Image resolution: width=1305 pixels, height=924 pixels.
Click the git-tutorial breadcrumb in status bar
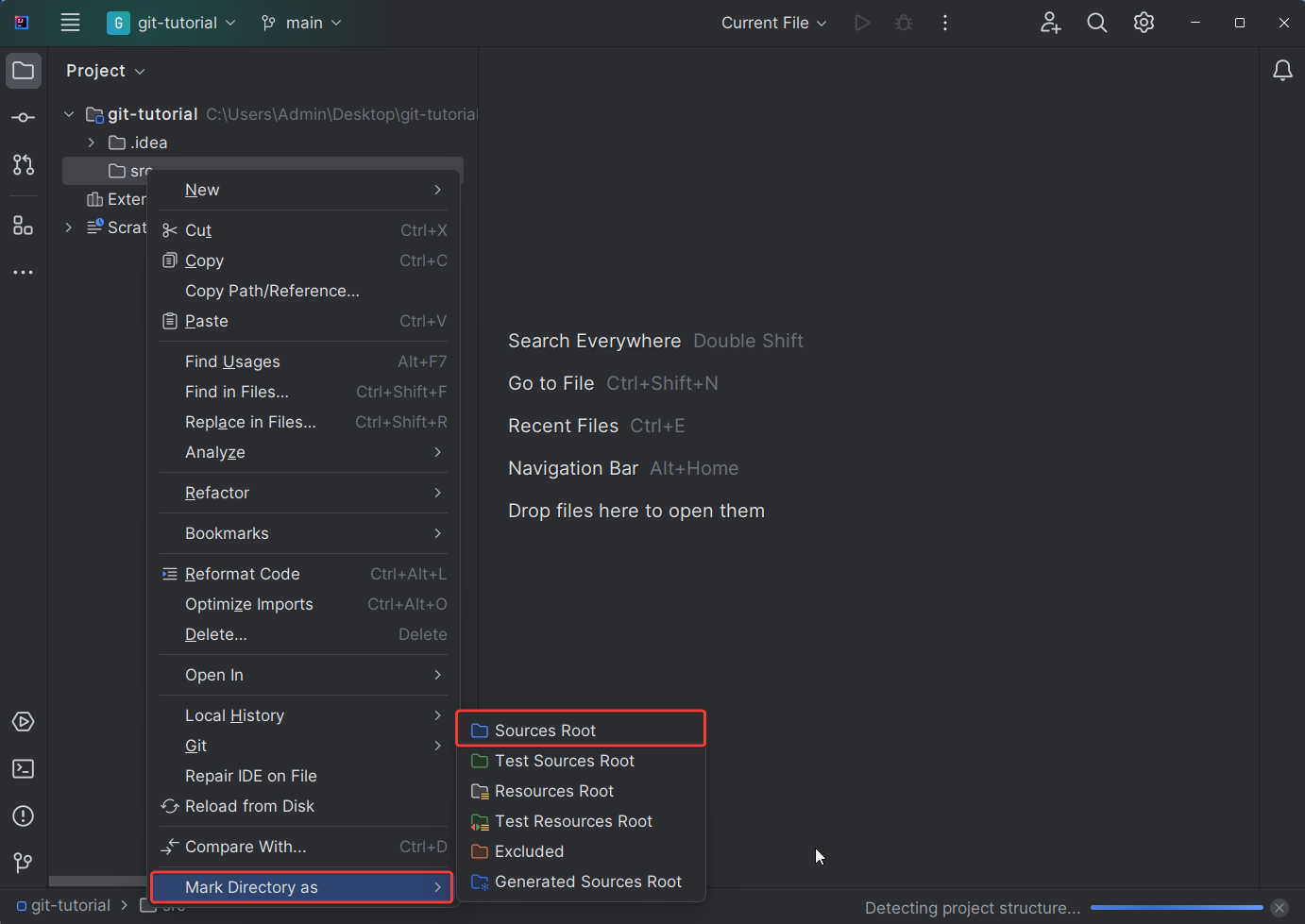(63, 905)
